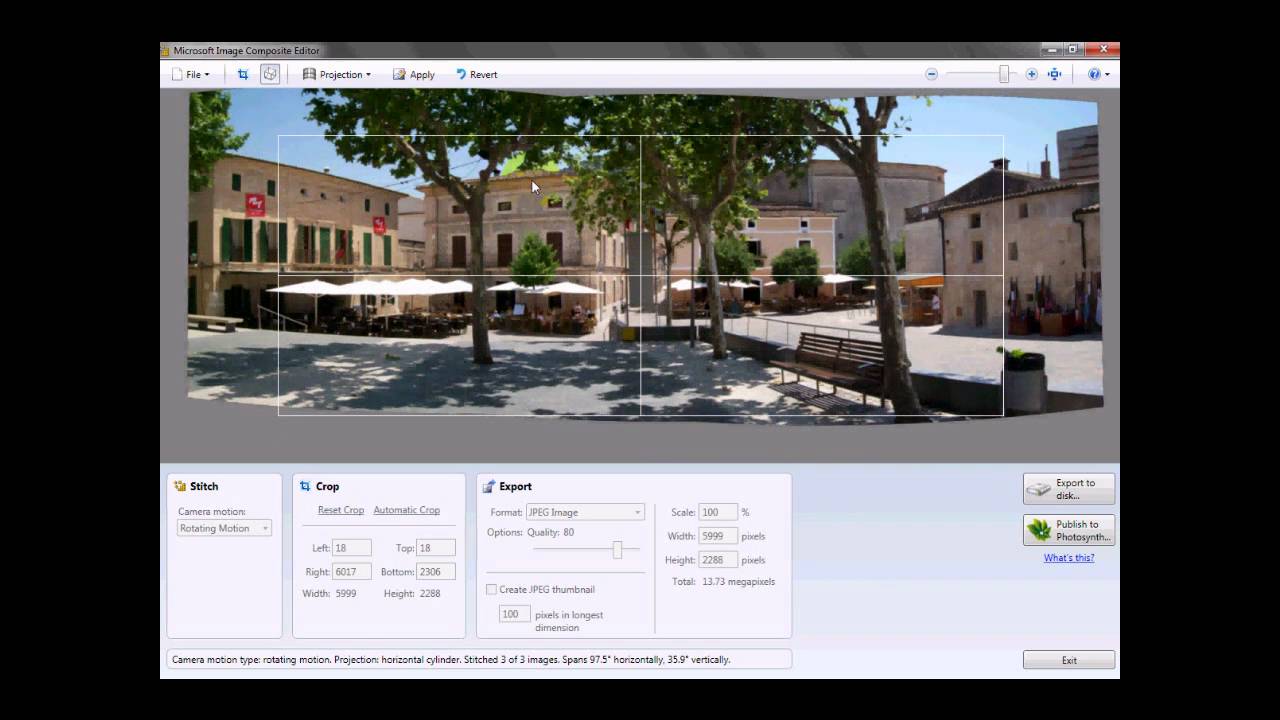The height and width of the screenshot is (720, 1280).
Task: Open the Camera motion dropdown
Action: click(x=224, y=528)
